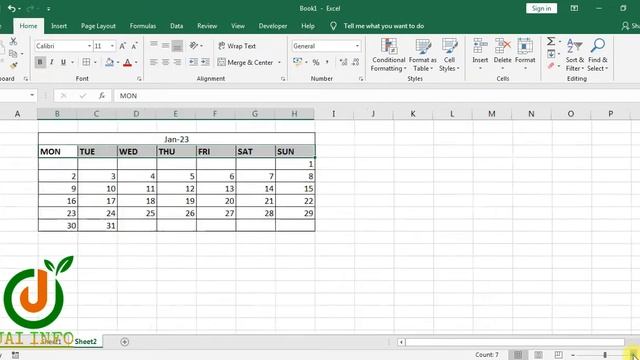Go to the Data tab
The width and height of the screenshot is (640, 360).
point(176,26)
